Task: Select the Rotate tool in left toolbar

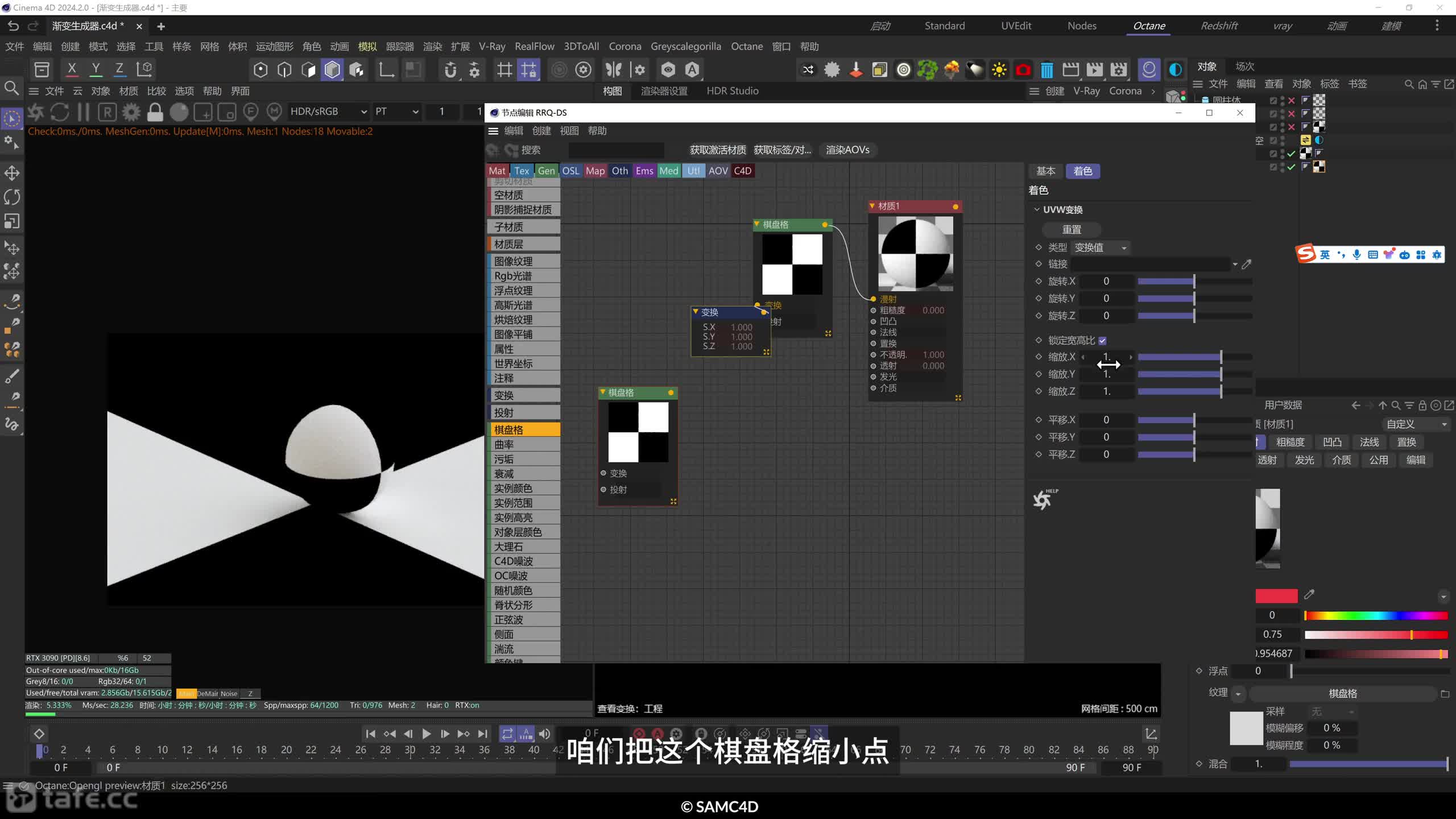Action: (12, 197)
